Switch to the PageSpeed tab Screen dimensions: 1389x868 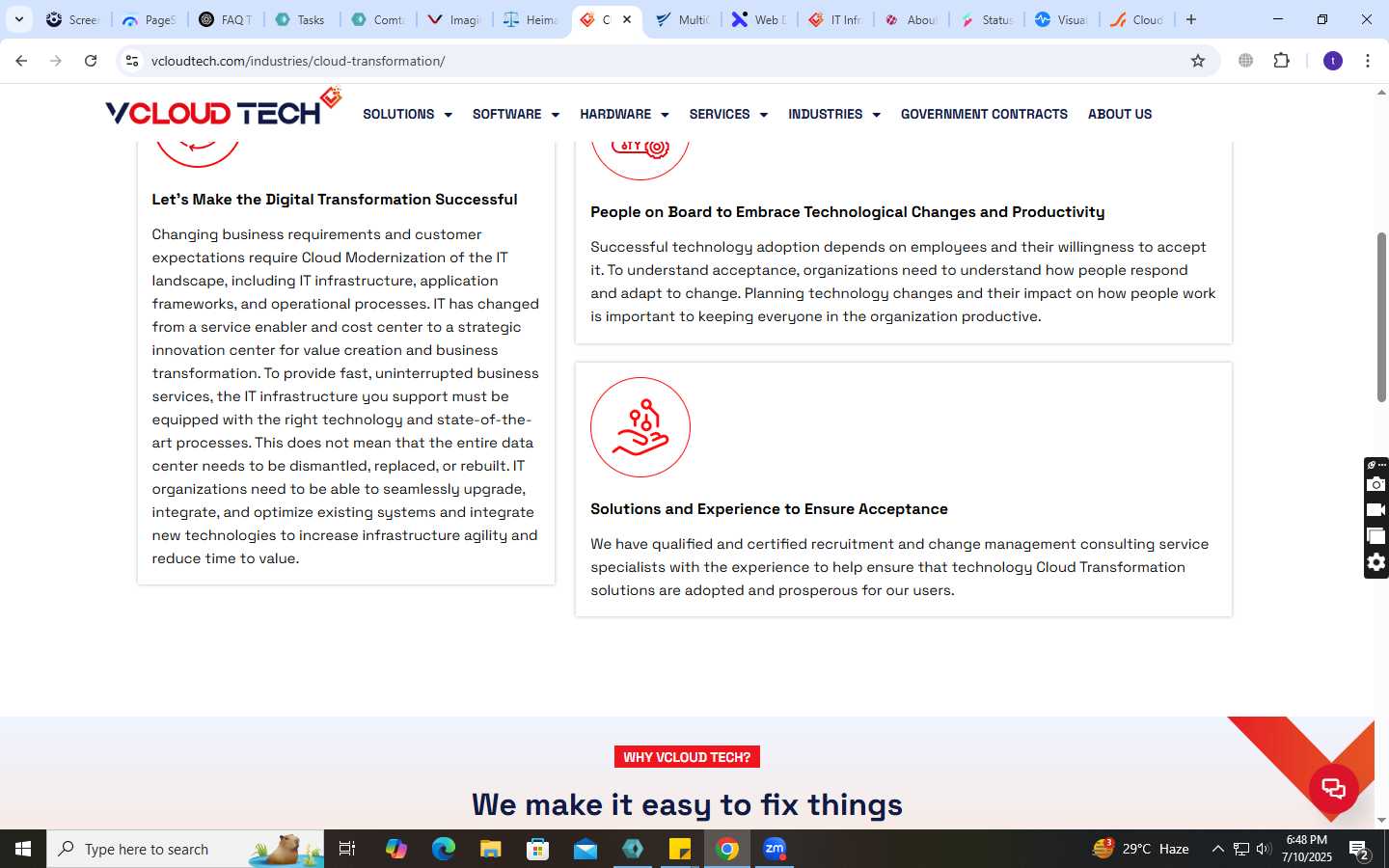coord(149,19)
